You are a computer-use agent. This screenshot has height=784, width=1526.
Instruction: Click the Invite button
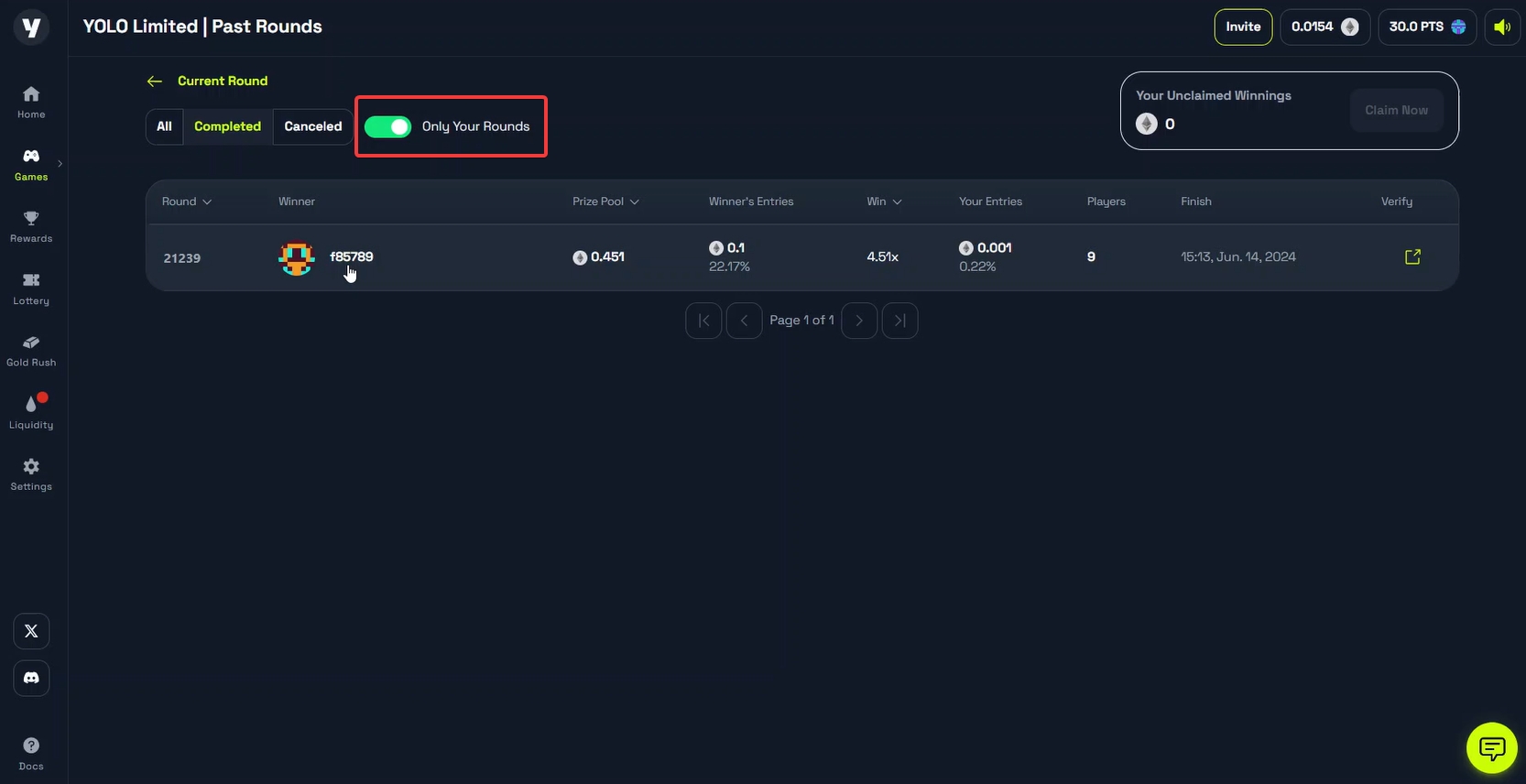pos(1243,27)
